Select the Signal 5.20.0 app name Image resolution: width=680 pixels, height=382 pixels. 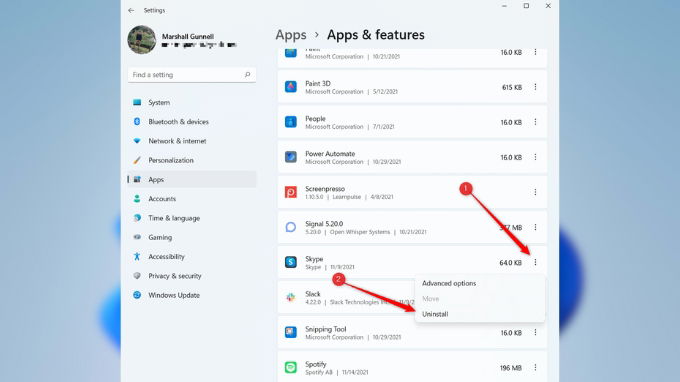click(324, 224)
